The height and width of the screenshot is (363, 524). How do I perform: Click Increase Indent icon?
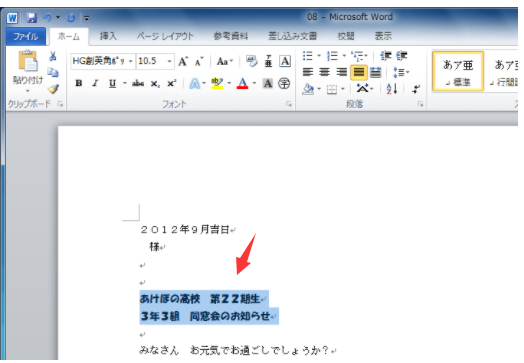tap(402, 55)
